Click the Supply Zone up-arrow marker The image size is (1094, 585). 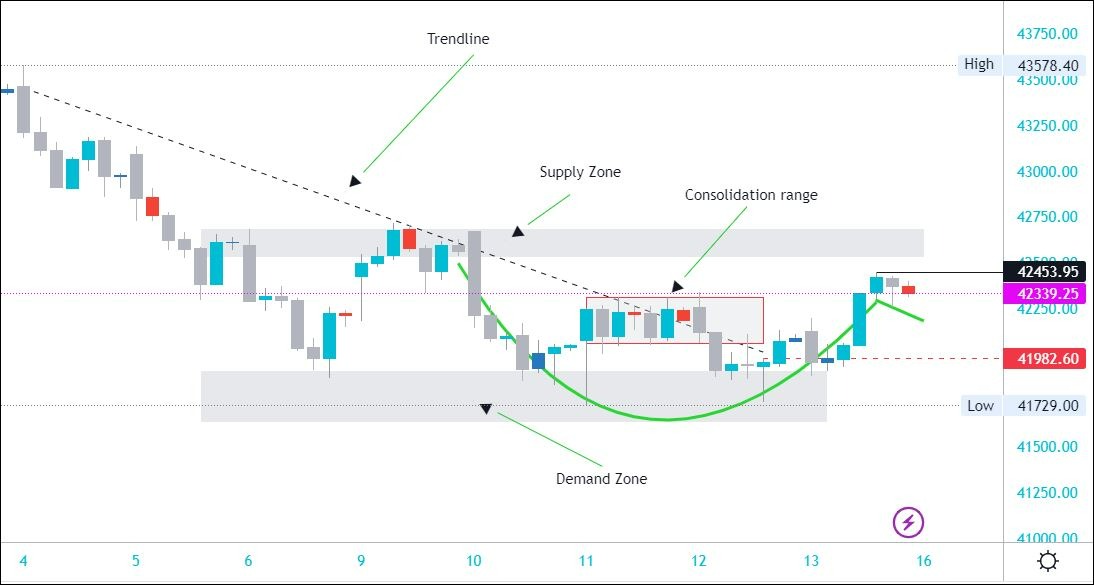coord(517,232)
